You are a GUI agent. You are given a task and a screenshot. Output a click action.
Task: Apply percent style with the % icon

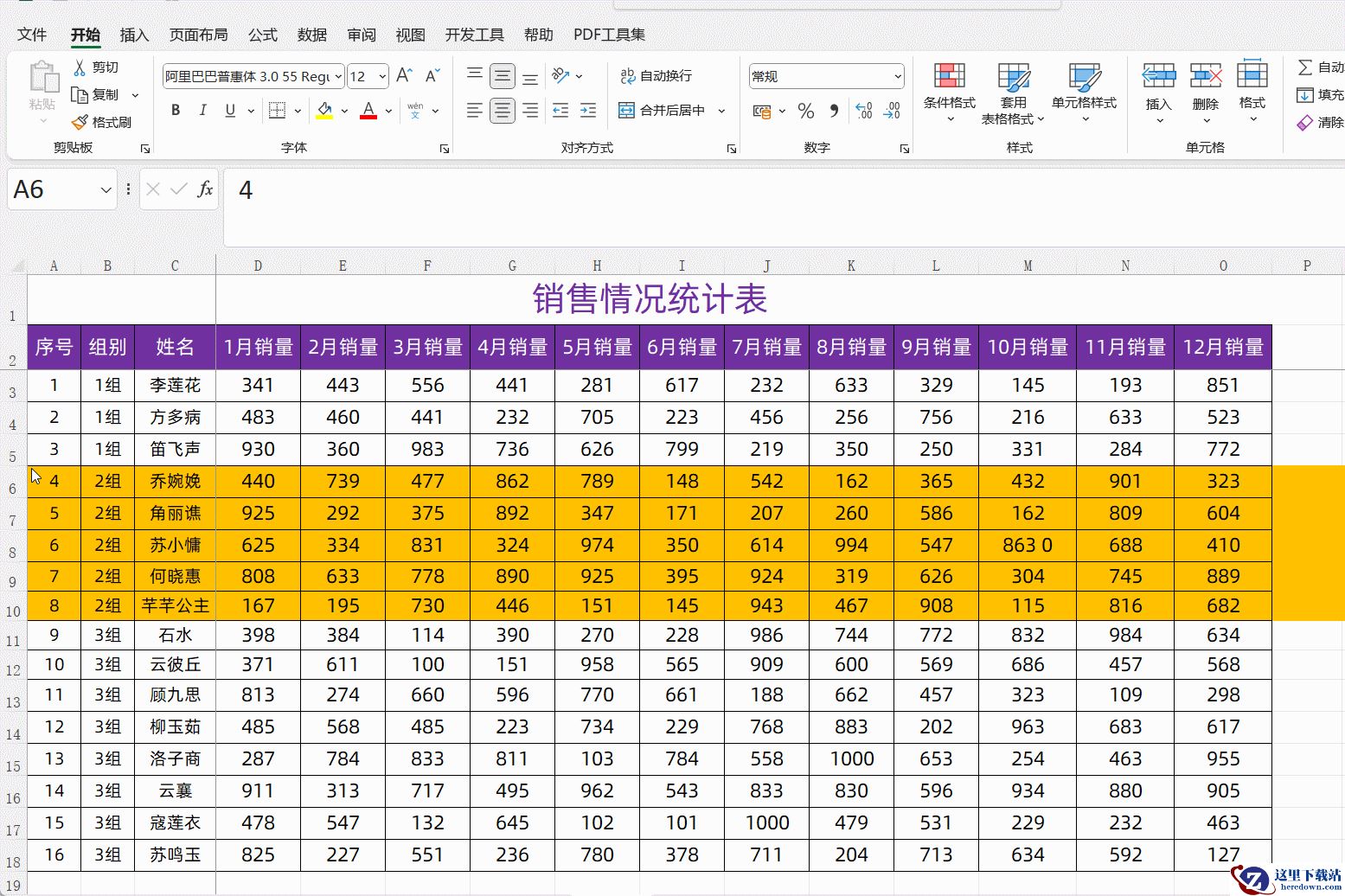coord(806,111)
